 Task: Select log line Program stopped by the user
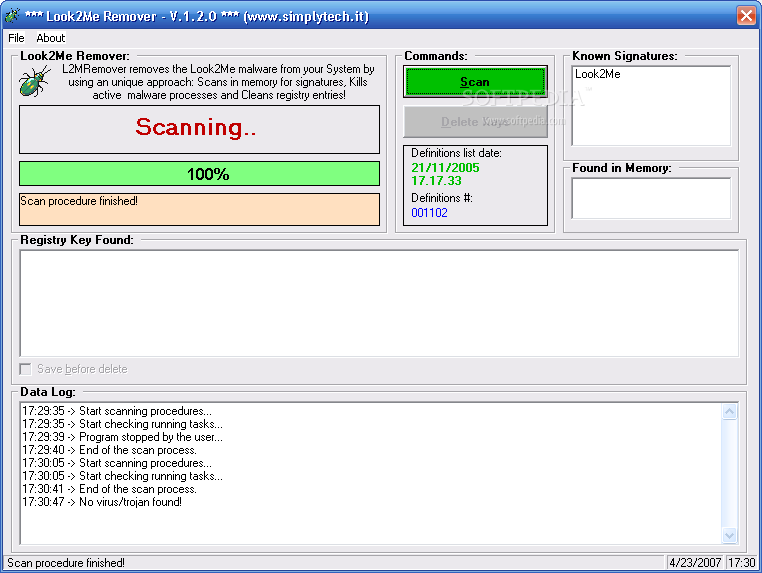point(122,437)
